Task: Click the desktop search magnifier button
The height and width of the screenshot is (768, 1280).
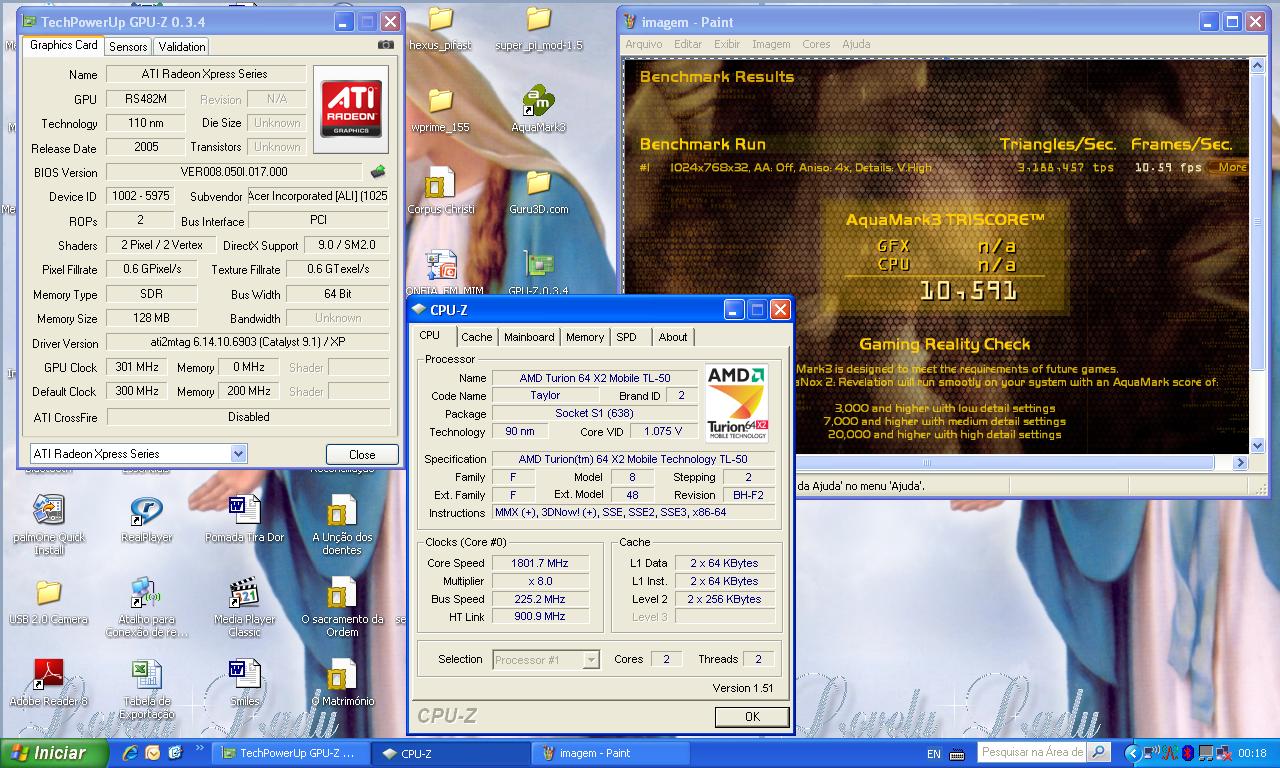Action: pos(1098,752)
